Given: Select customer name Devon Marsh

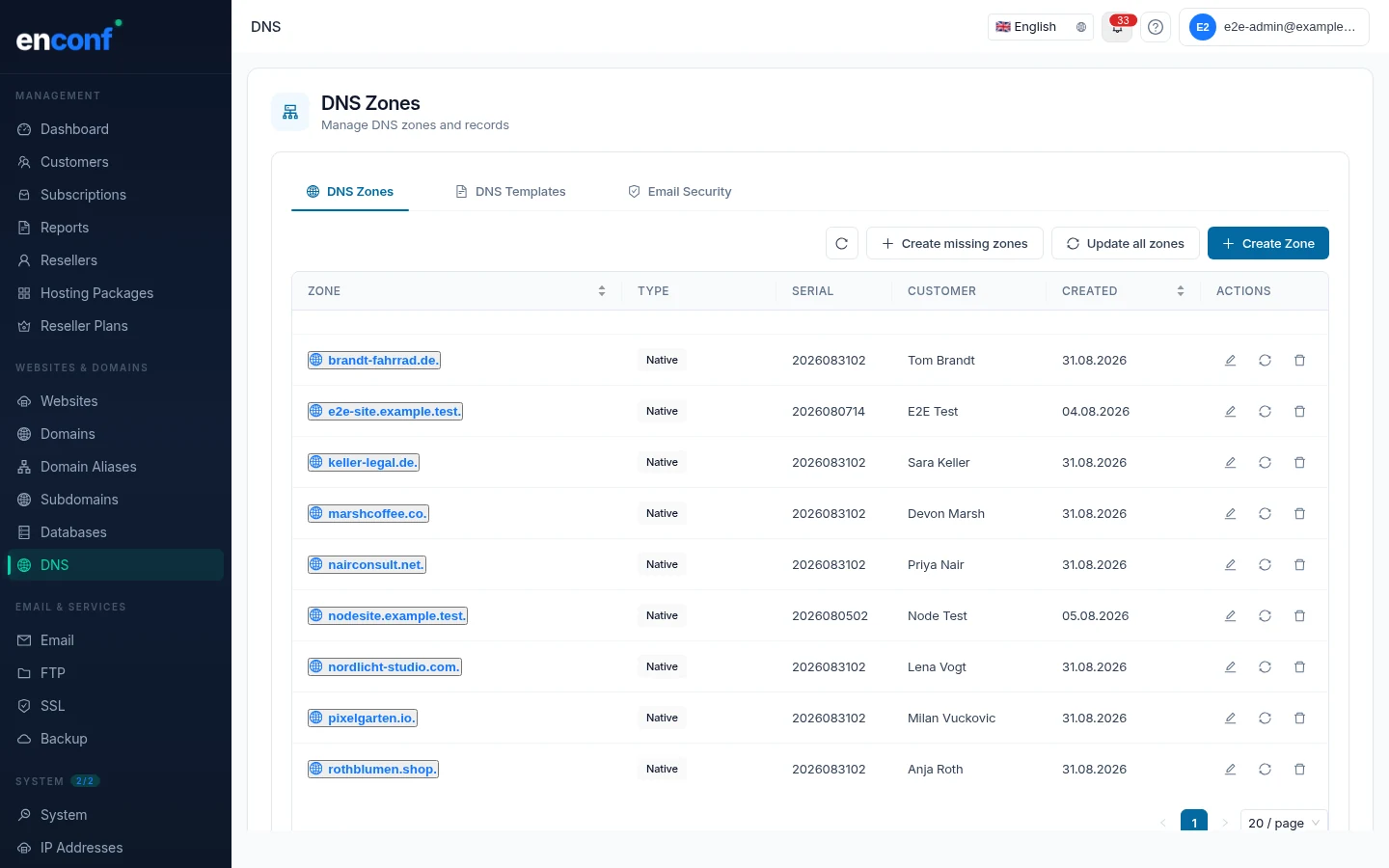Looking at the screenshot, I should click(x=946, y=513).
